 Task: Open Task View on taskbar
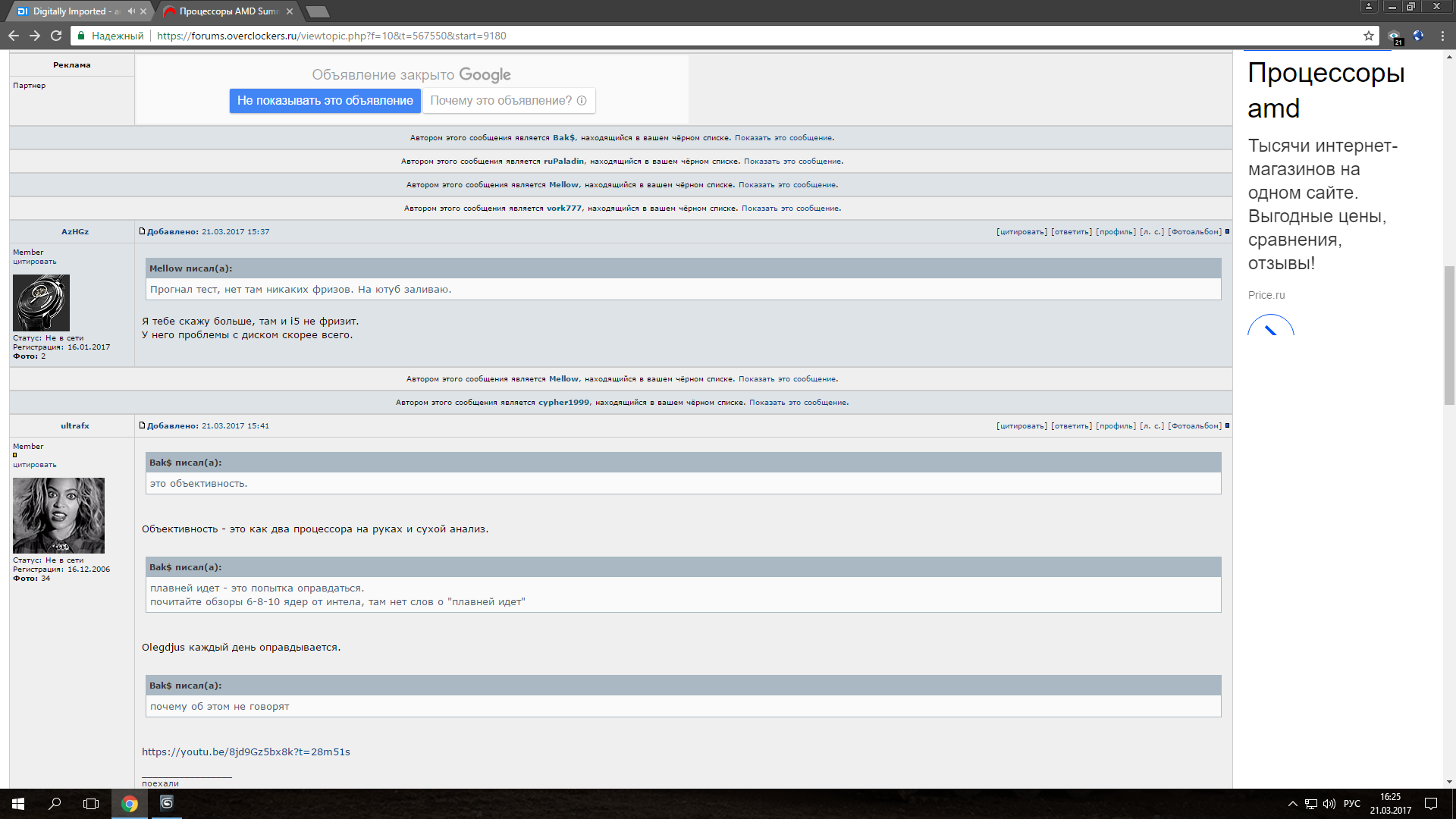[x=91, y=804]
